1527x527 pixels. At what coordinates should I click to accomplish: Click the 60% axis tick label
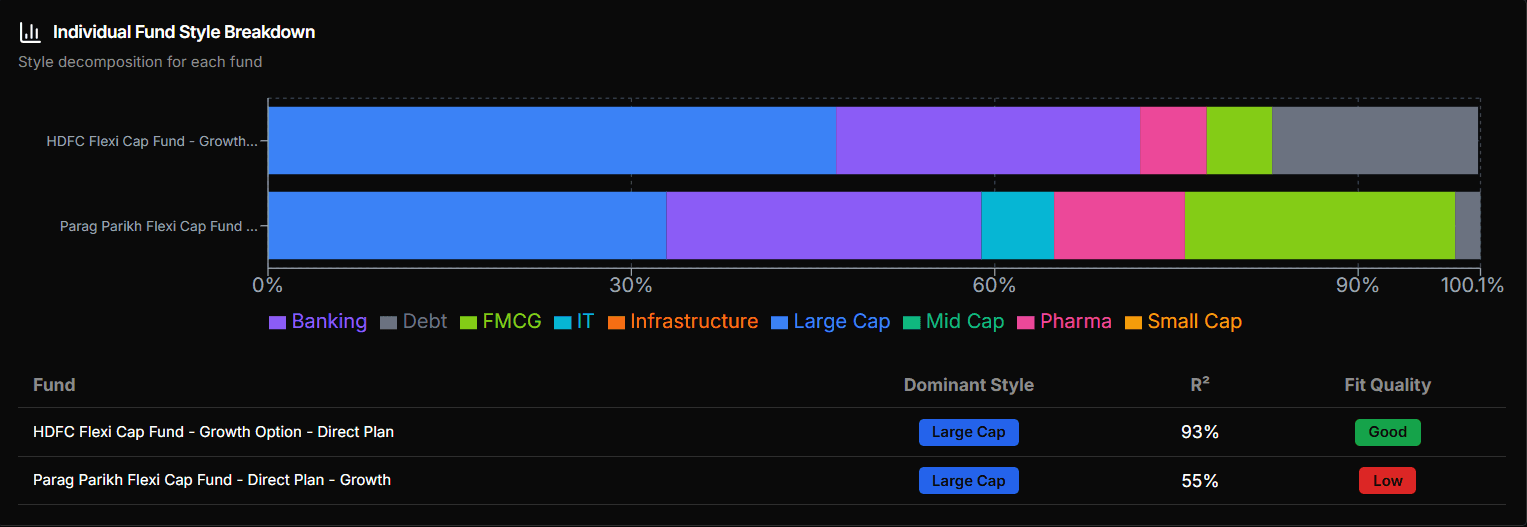(x=995, y=285)
